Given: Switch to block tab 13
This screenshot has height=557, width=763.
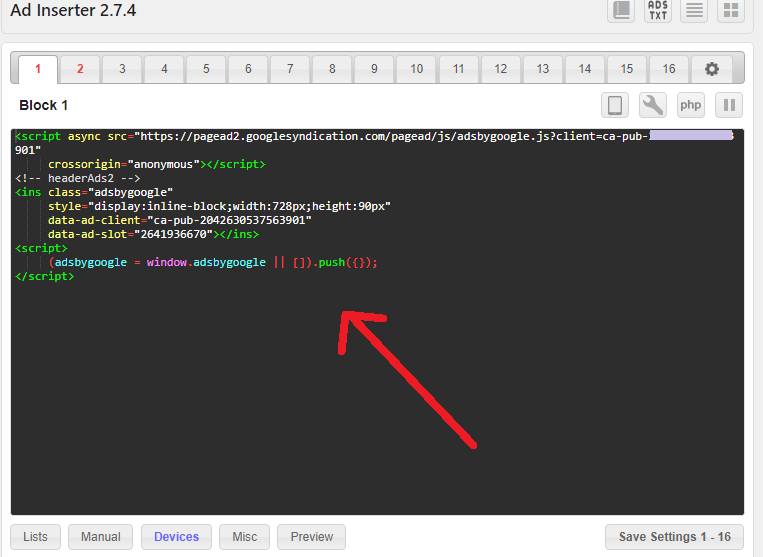Looking at the screenshot, I should click(x=543, y=69).
